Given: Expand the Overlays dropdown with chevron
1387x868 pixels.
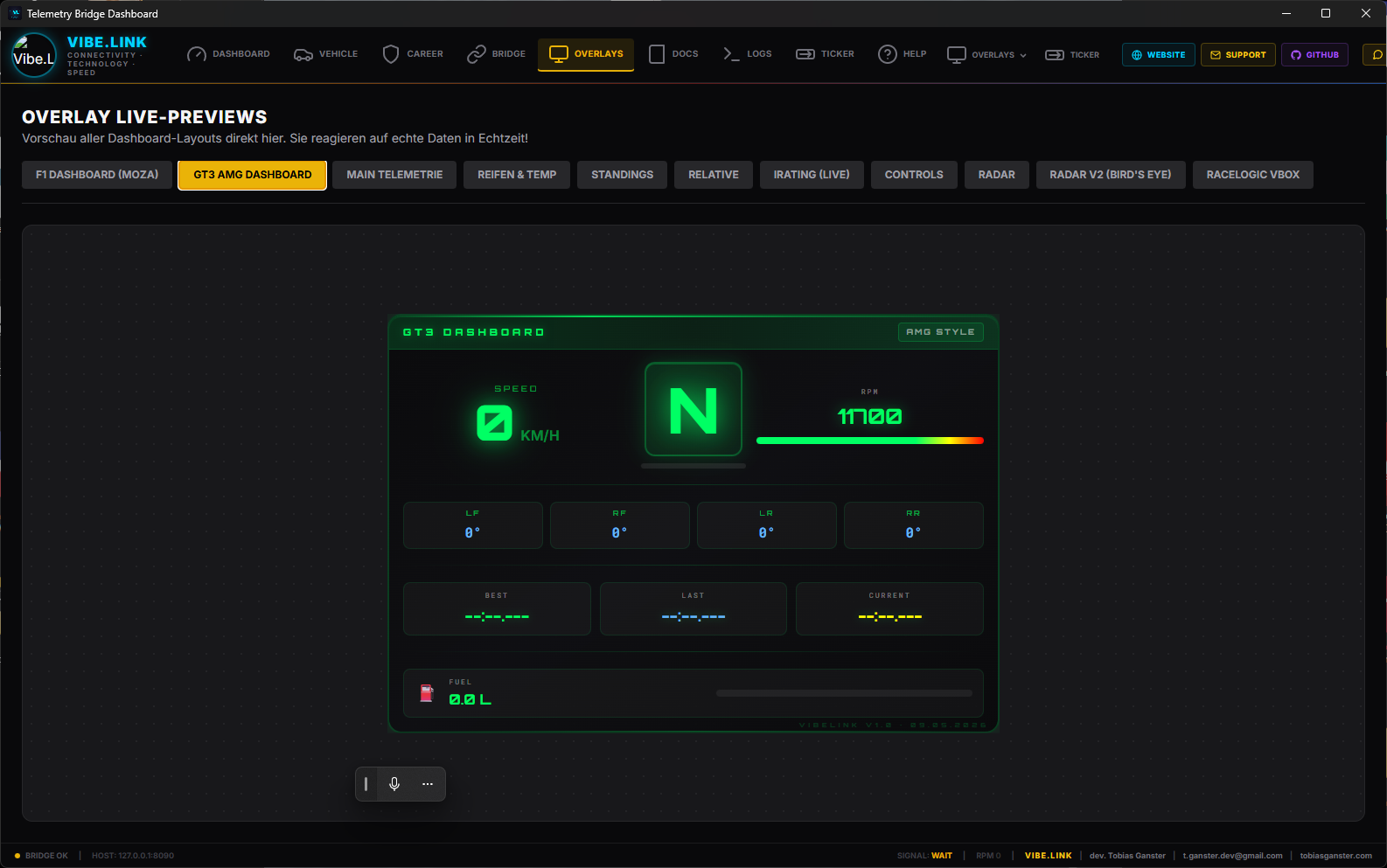Looking at the screenshot, I should (987, 55).
